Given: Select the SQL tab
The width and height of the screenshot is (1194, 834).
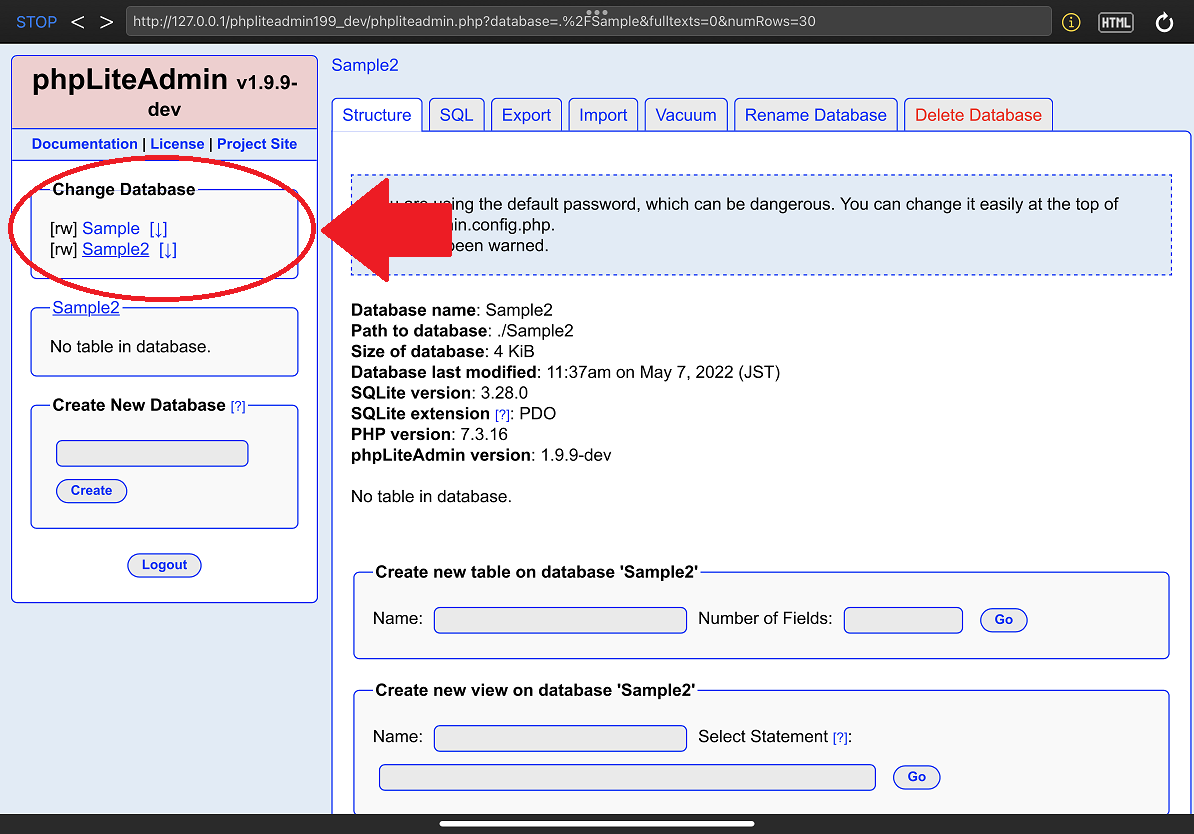Looking at the screenshot, I should coord(457,115).
